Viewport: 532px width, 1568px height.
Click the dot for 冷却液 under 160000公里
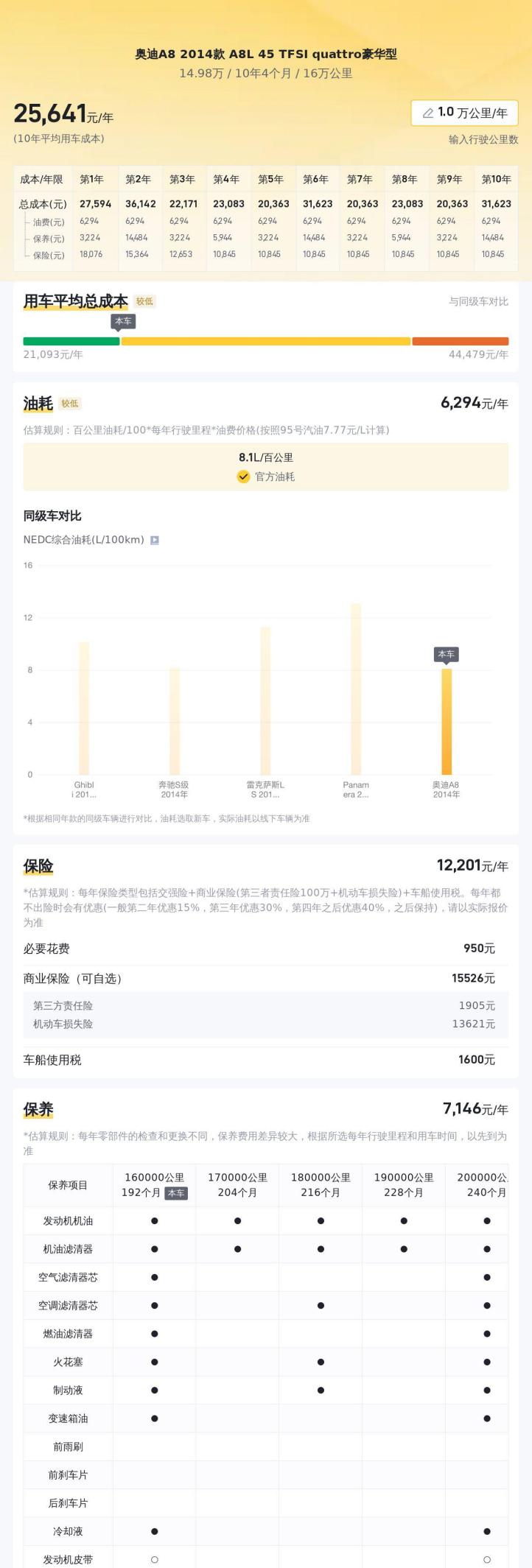point(154,1531)
